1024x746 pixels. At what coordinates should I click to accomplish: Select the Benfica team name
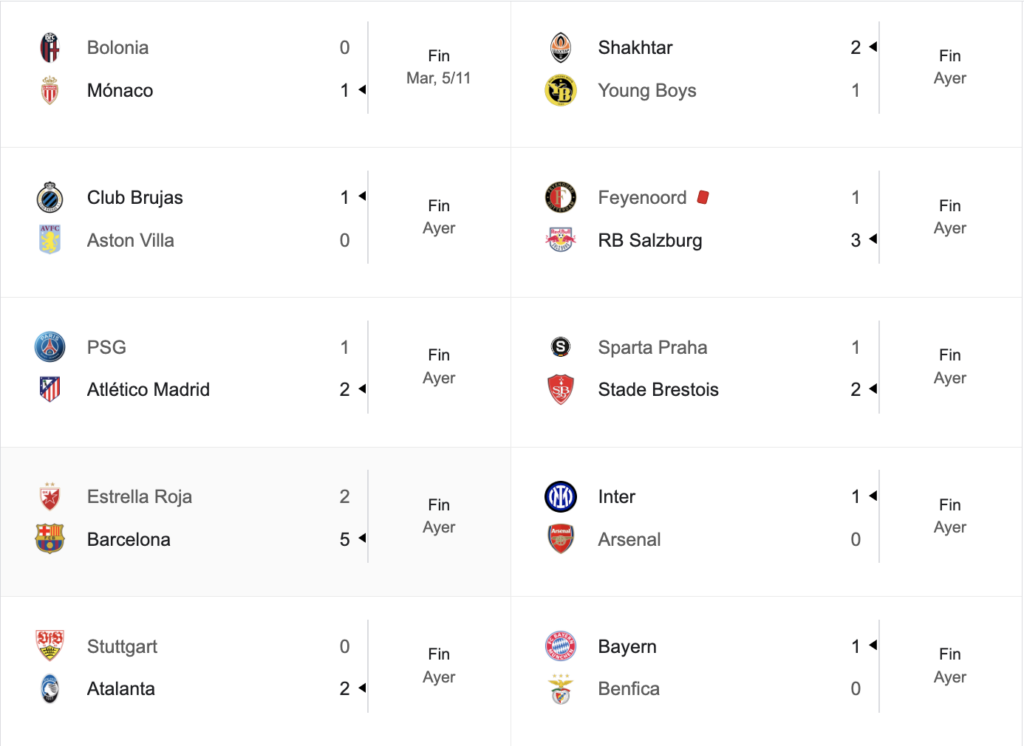coord(628,689)
